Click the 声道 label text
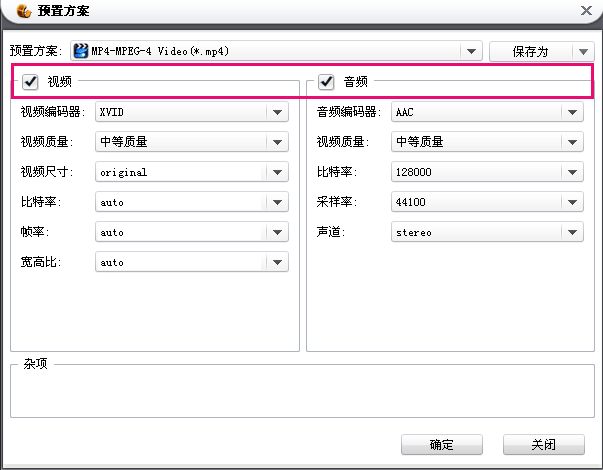The width and height of the screenshot is (603, 470). point(330,232)
